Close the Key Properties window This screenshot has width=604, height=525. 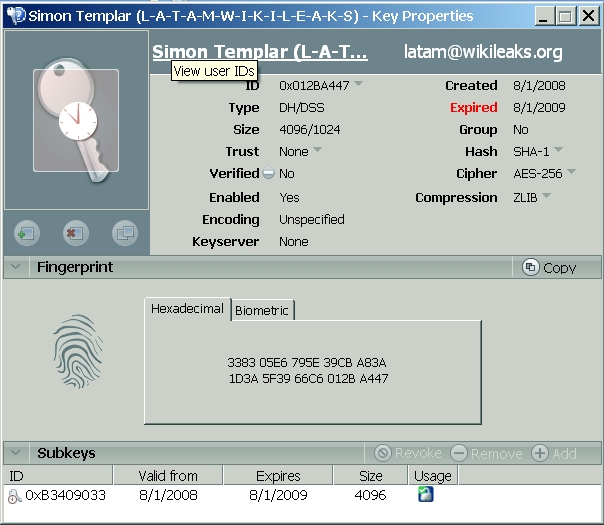click(x=589, y=16)
